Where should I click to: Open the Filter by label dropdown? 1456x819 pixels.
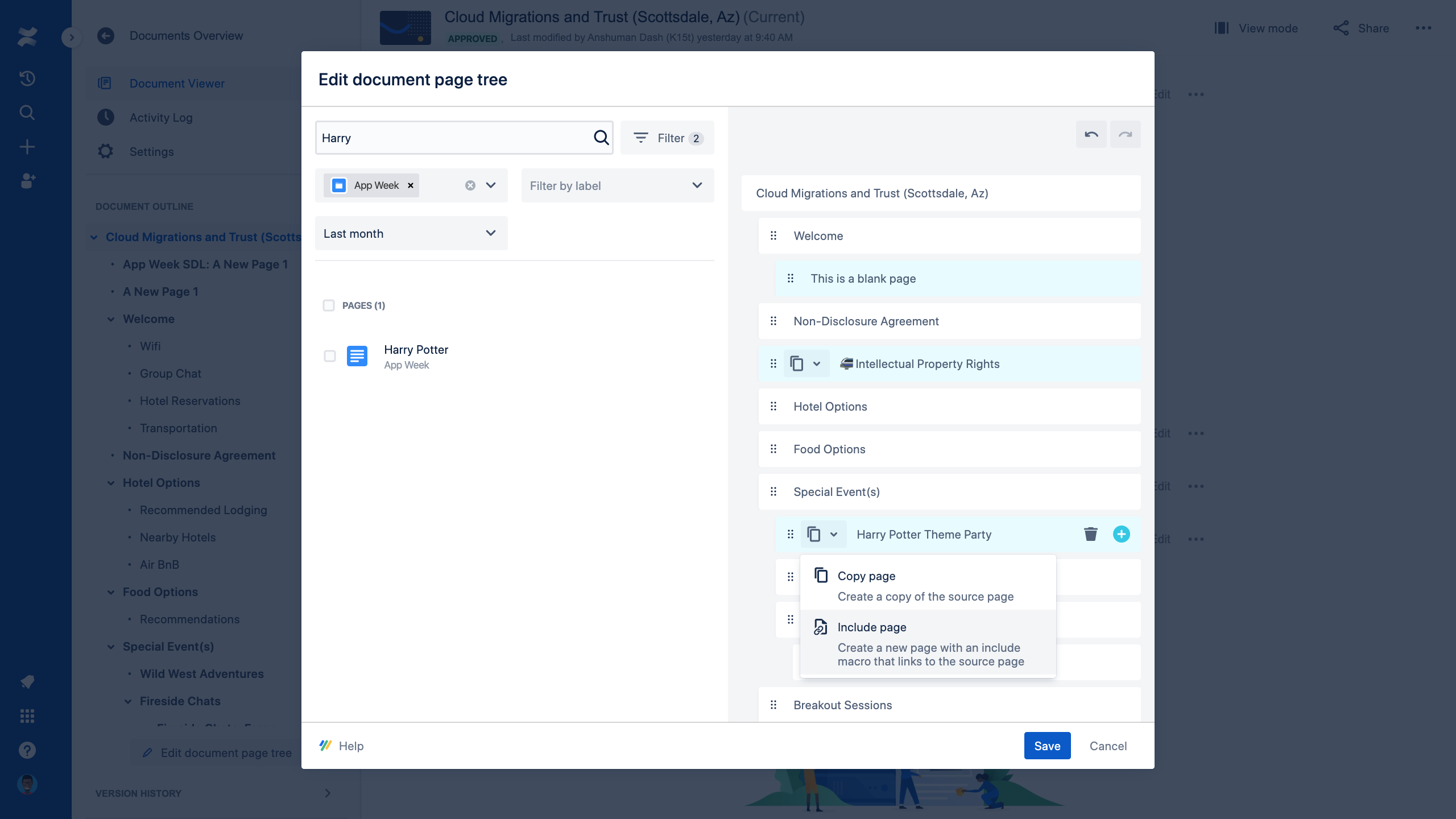[617, 185]
